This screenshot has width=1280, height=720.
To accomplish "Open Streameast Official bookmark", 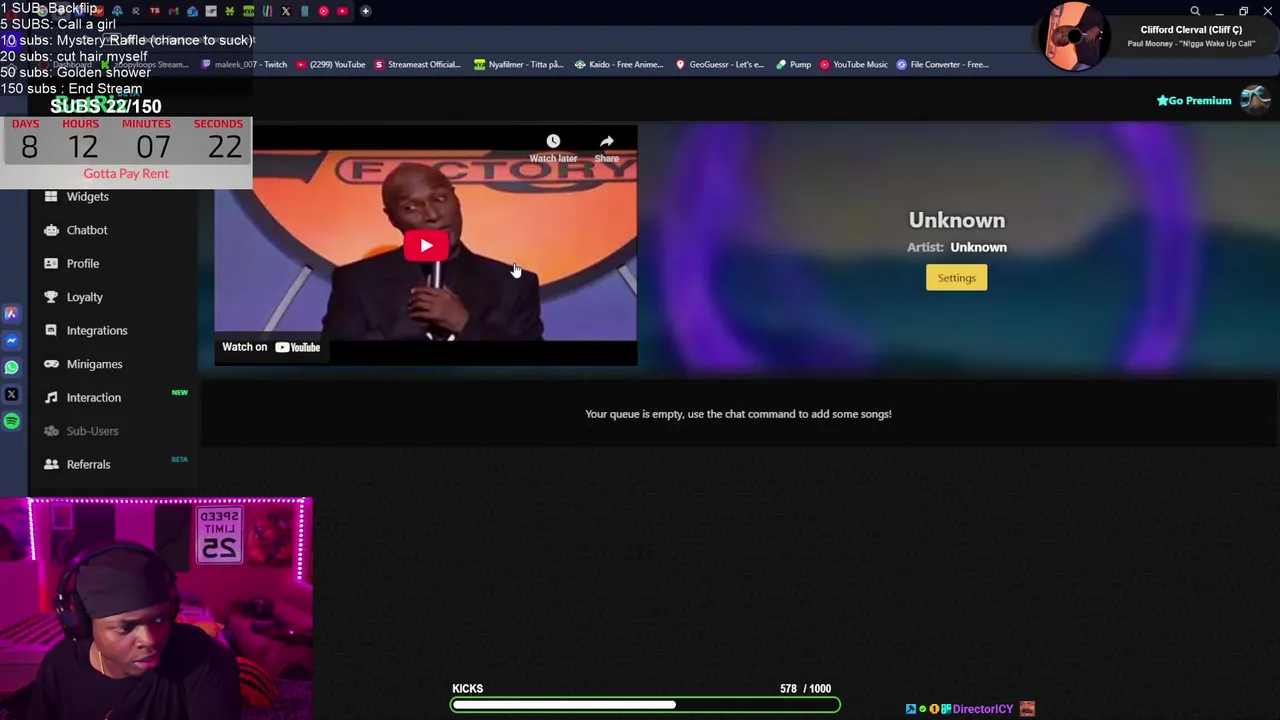I will [417, 65].
